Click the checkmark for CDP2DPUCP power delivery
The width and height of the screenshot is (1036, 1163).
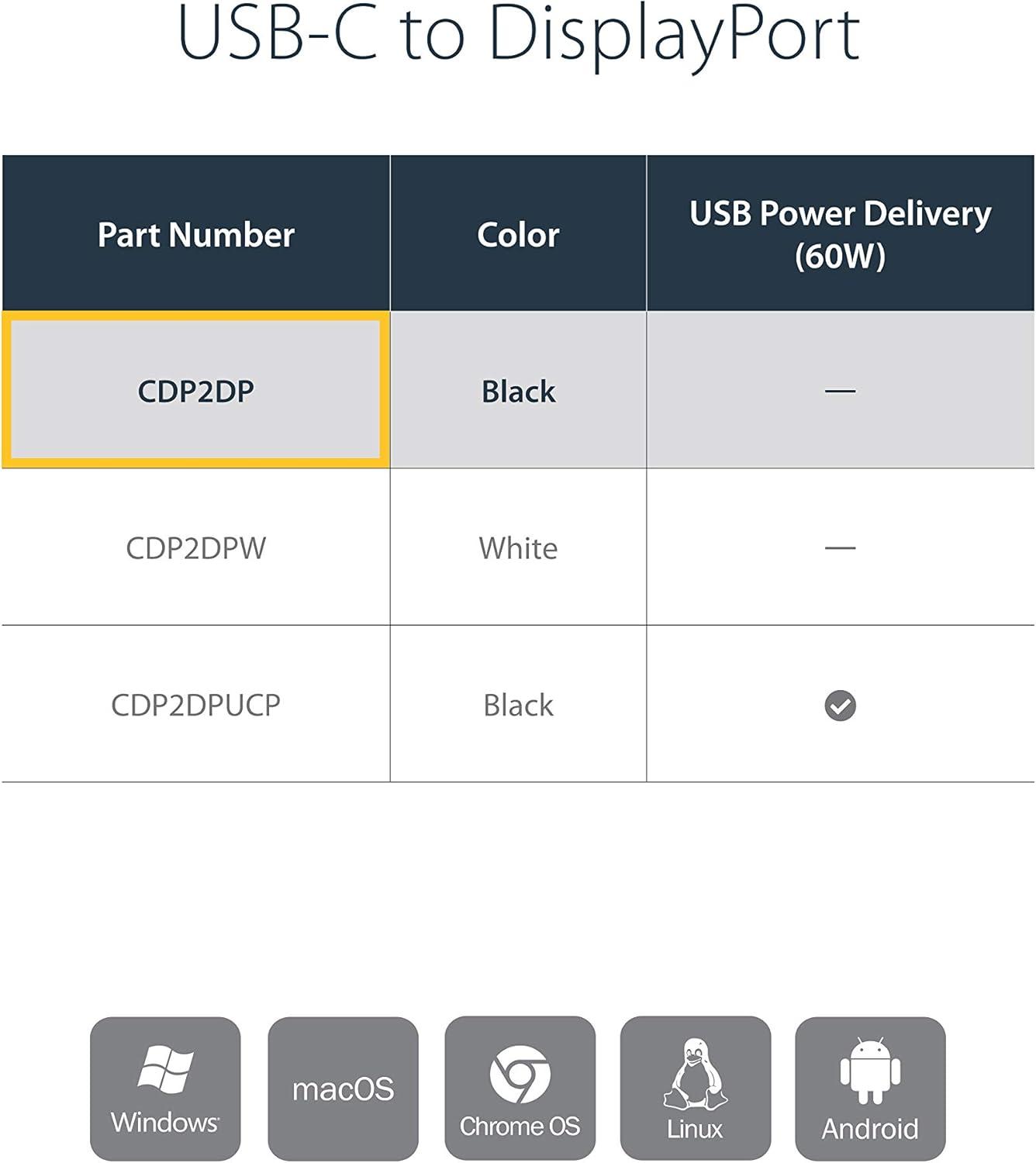point(840,706)
